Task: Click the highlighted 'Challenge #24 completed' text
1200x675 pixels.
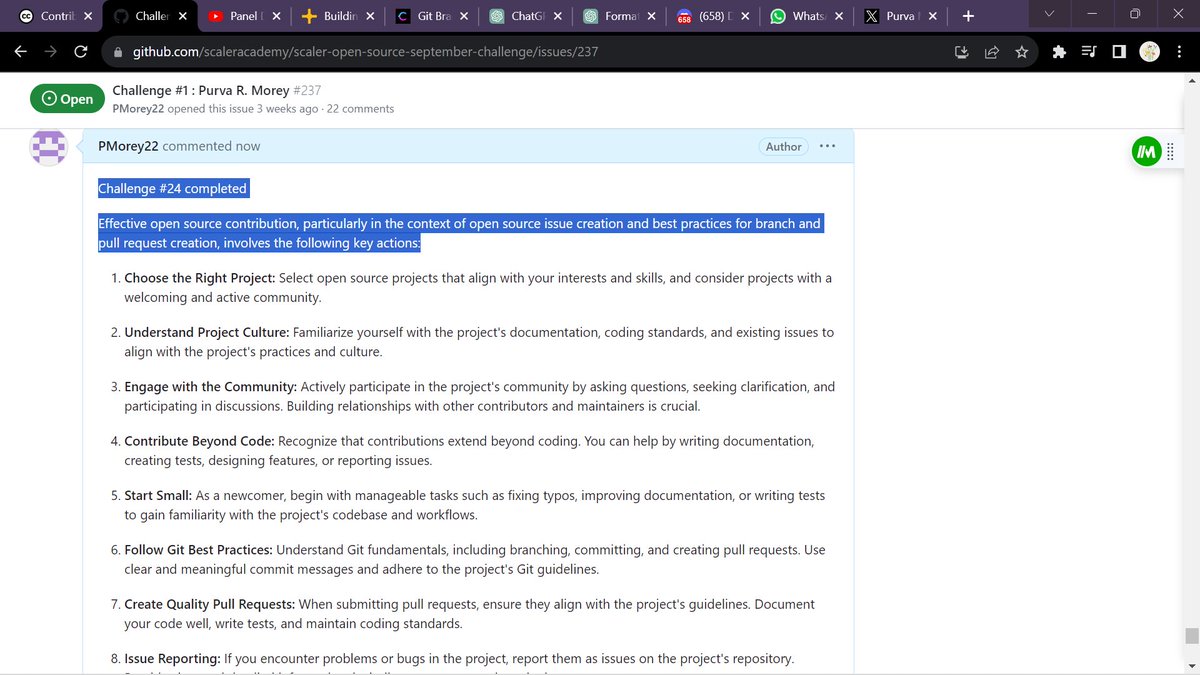Action: pos(172,188)
